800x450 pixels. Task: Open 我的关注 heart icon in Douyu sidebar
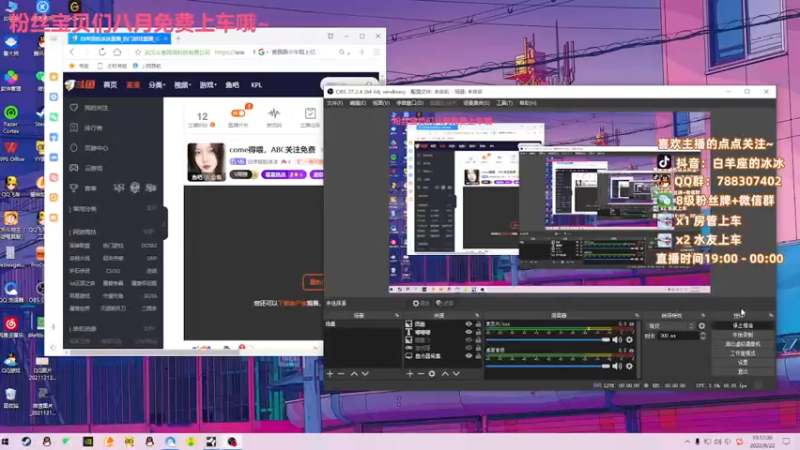coord(74,108)
